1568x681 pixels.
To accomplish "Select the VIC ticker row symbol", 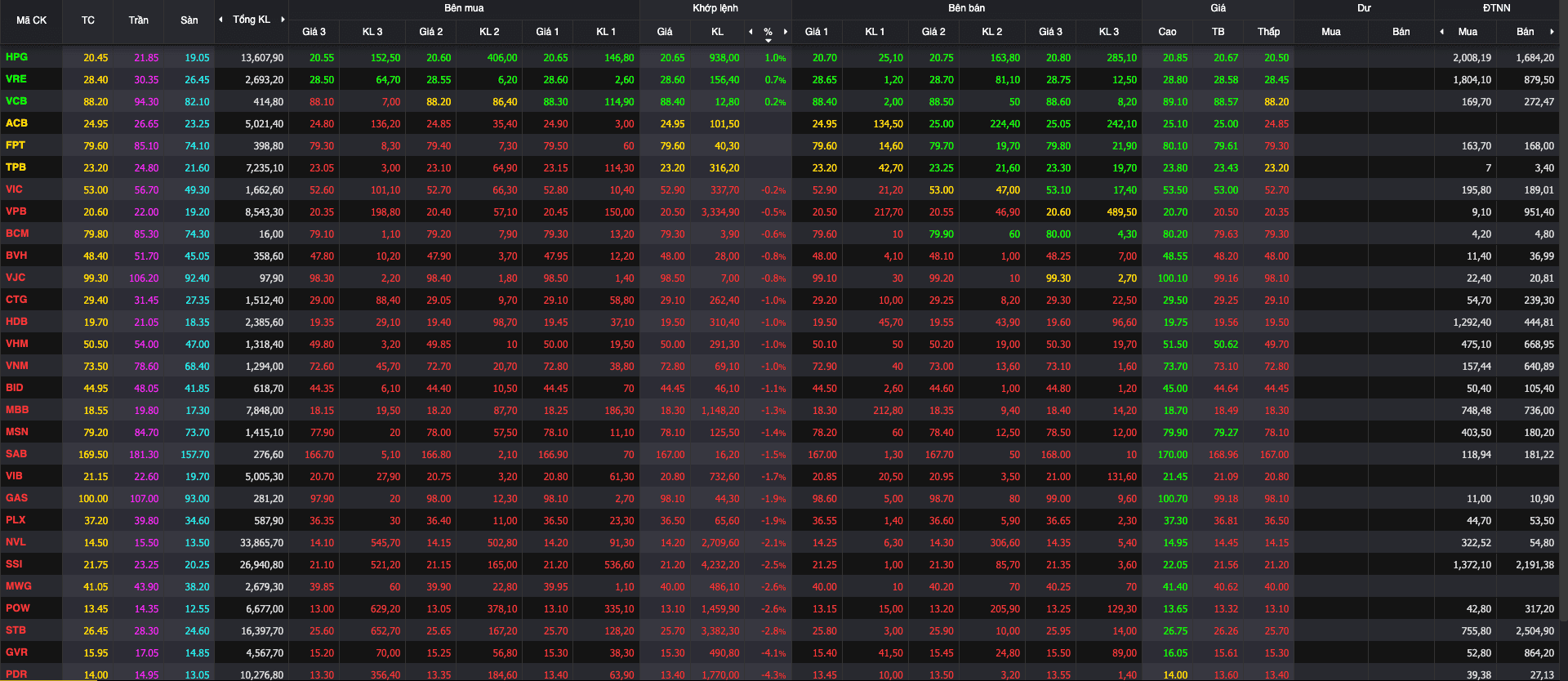I will tap(15, 189).
